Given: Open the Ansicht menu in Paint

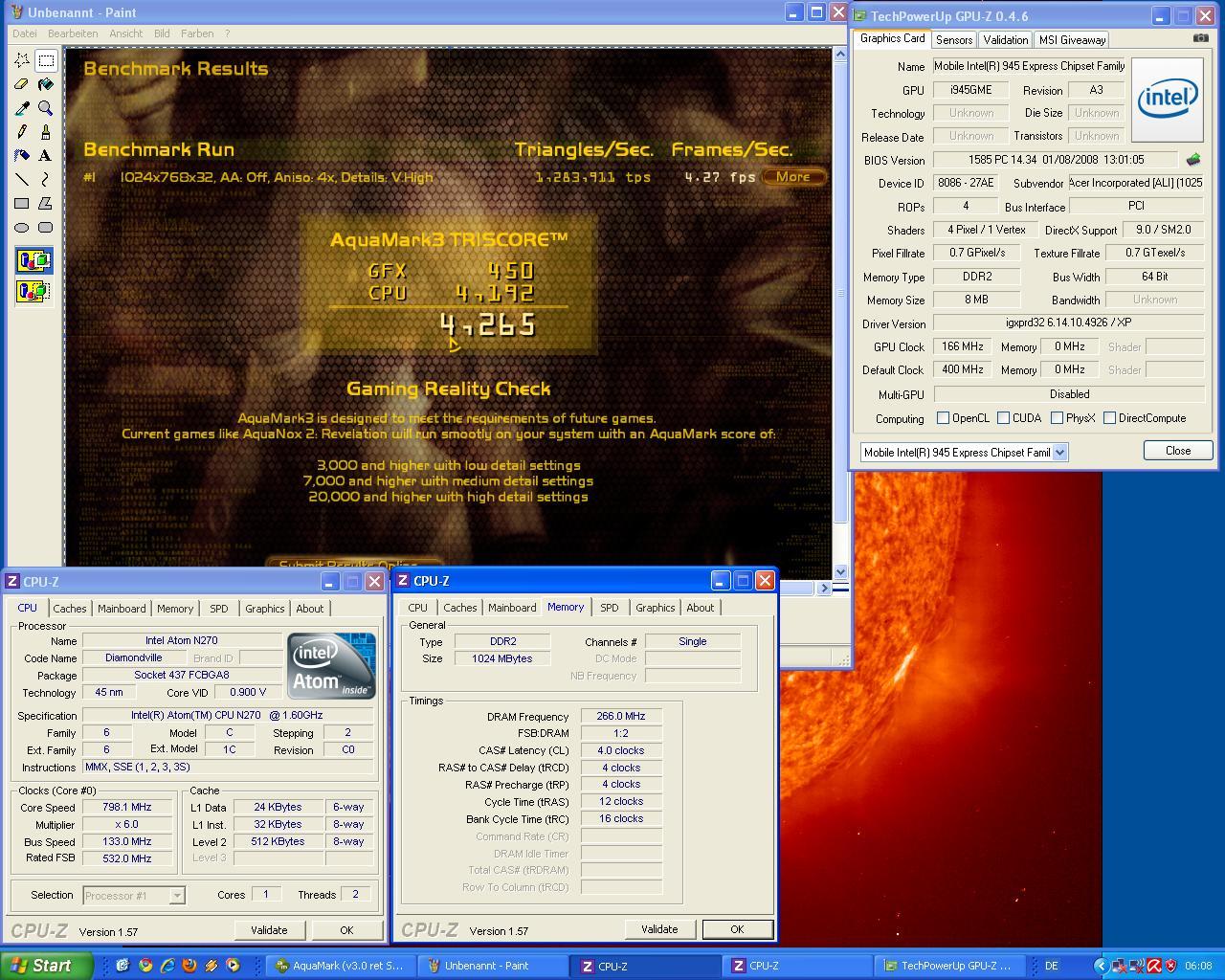Looking at the screenshot, I should click(126, 33).
